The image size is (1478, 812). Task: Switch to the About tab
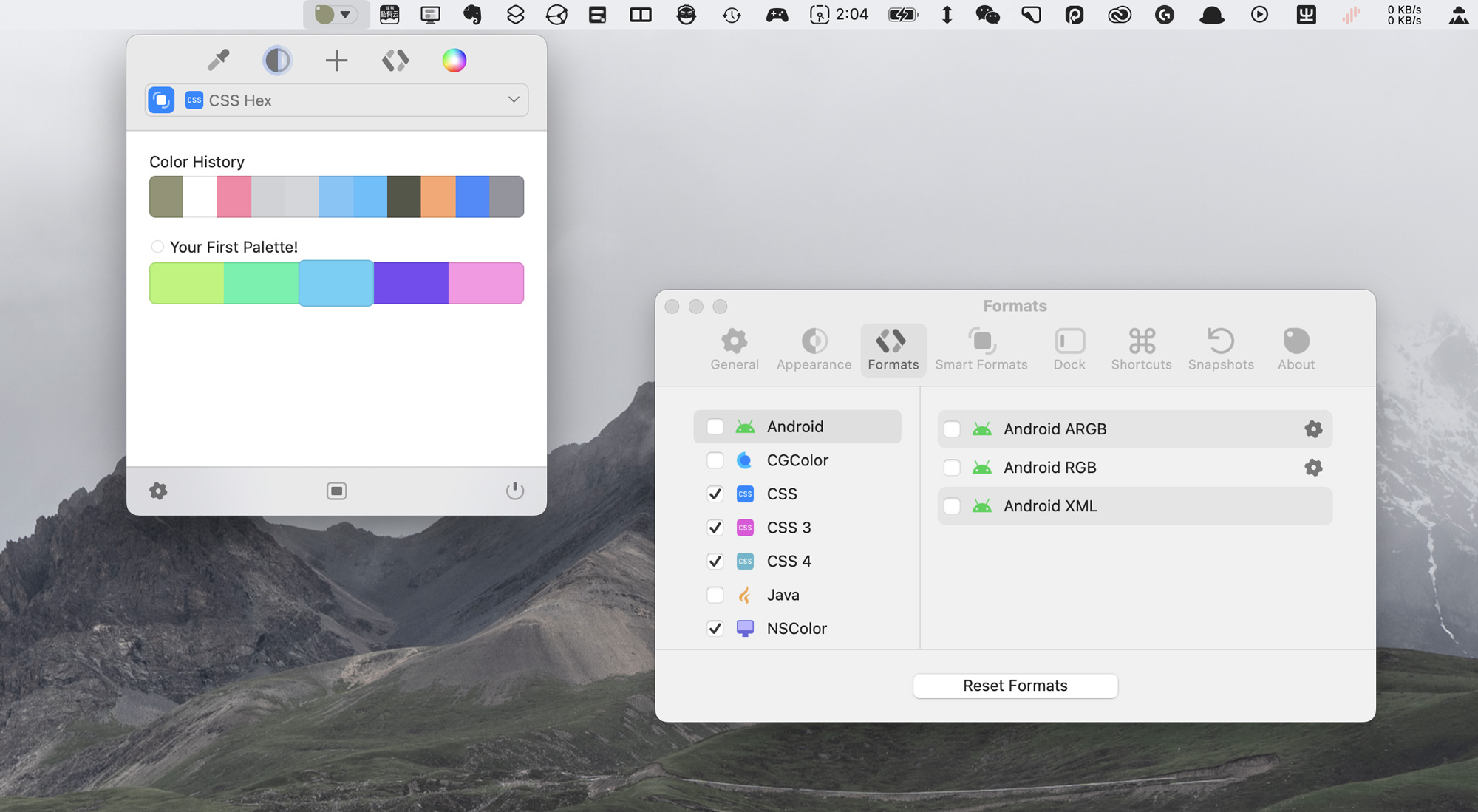click(1296, 349)
